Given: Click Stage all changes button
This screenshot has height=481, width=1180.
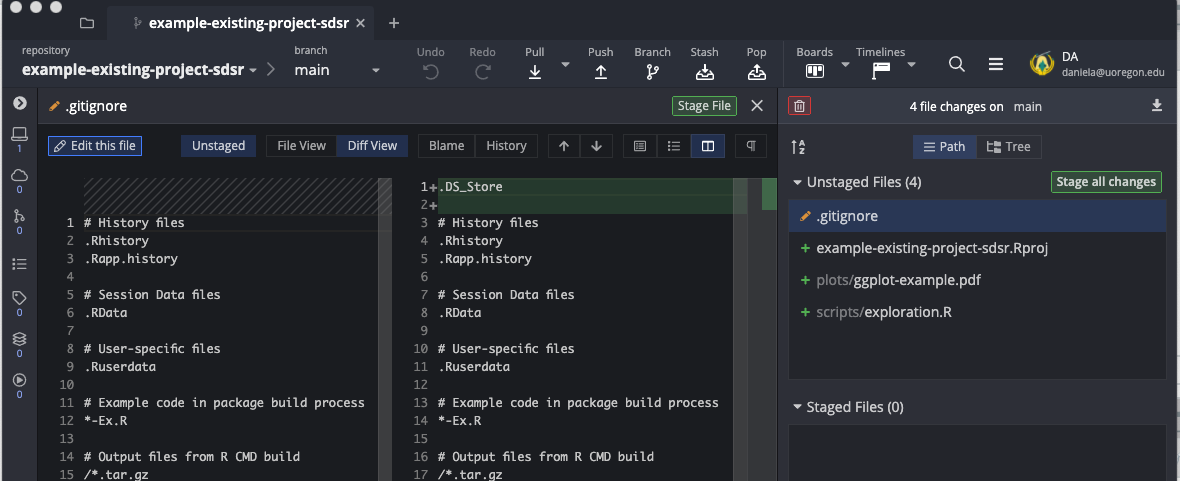Looking at the screenshot, I should click(1105, 181).
